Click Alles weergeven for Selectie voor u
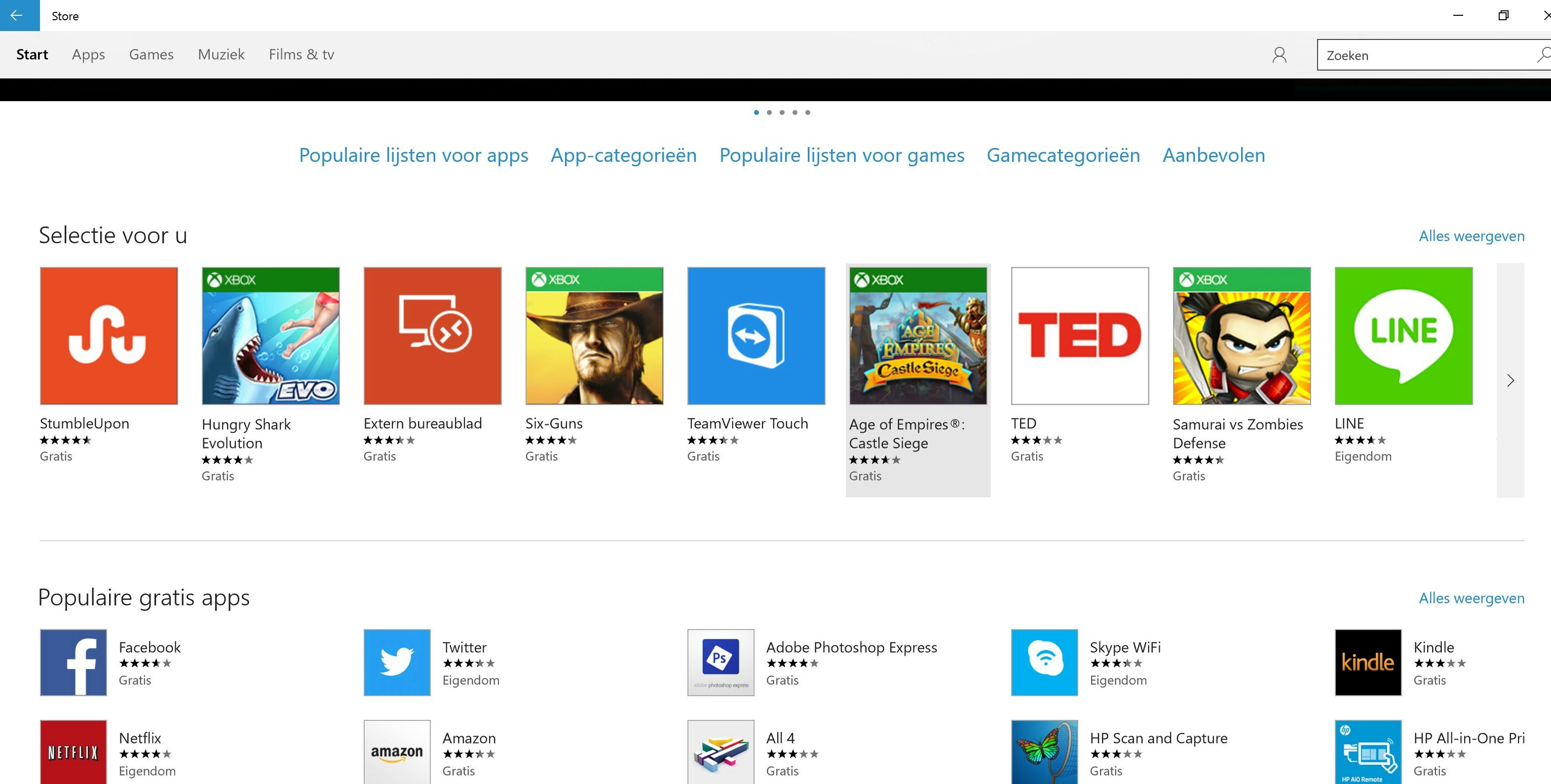The height and width of the screenshot is (784, 1551). pos(1471,235)
